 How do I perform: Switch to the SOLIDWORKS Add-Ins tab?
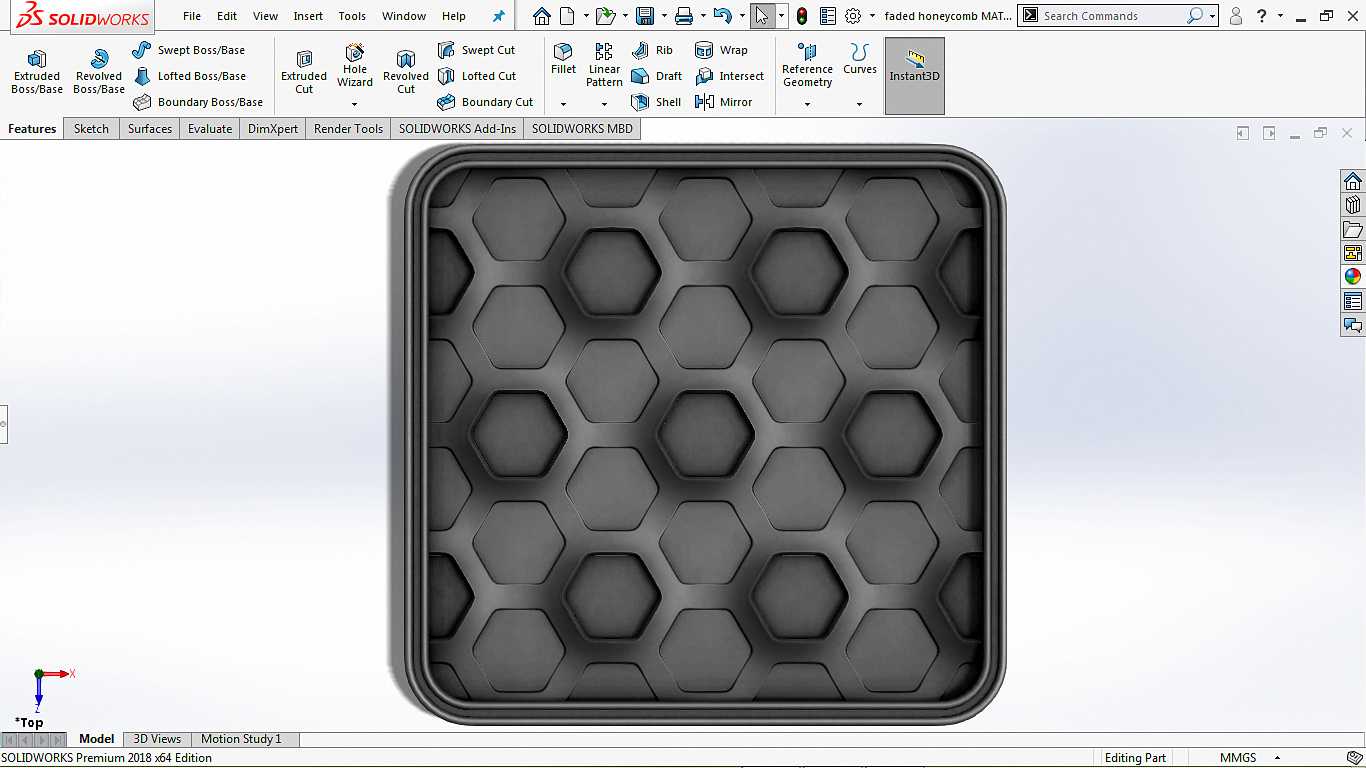point(457,129)
